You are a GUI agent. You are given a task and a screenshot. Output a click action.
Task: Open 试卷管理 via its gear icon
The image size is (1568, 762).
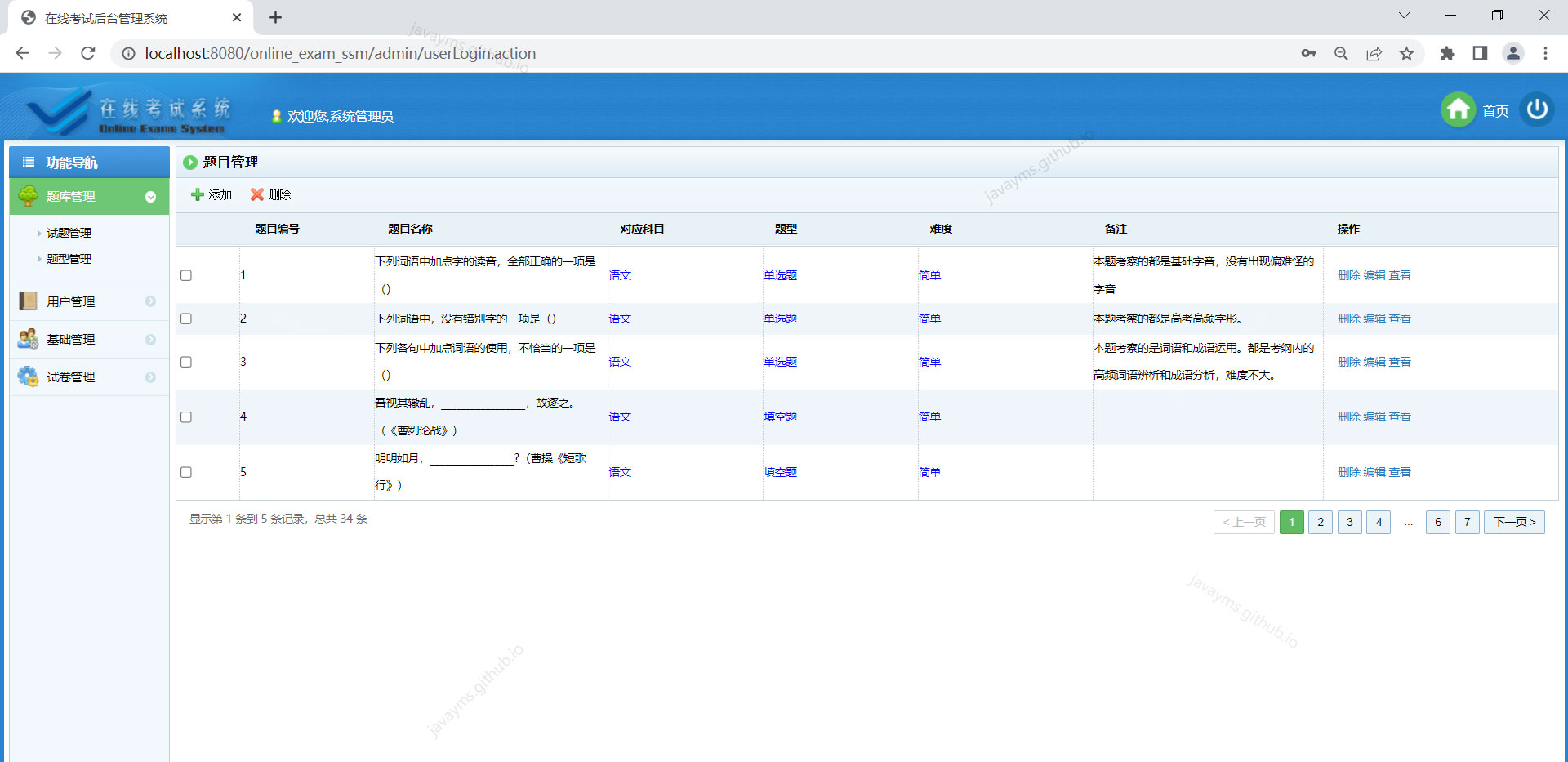coord(27,377)
